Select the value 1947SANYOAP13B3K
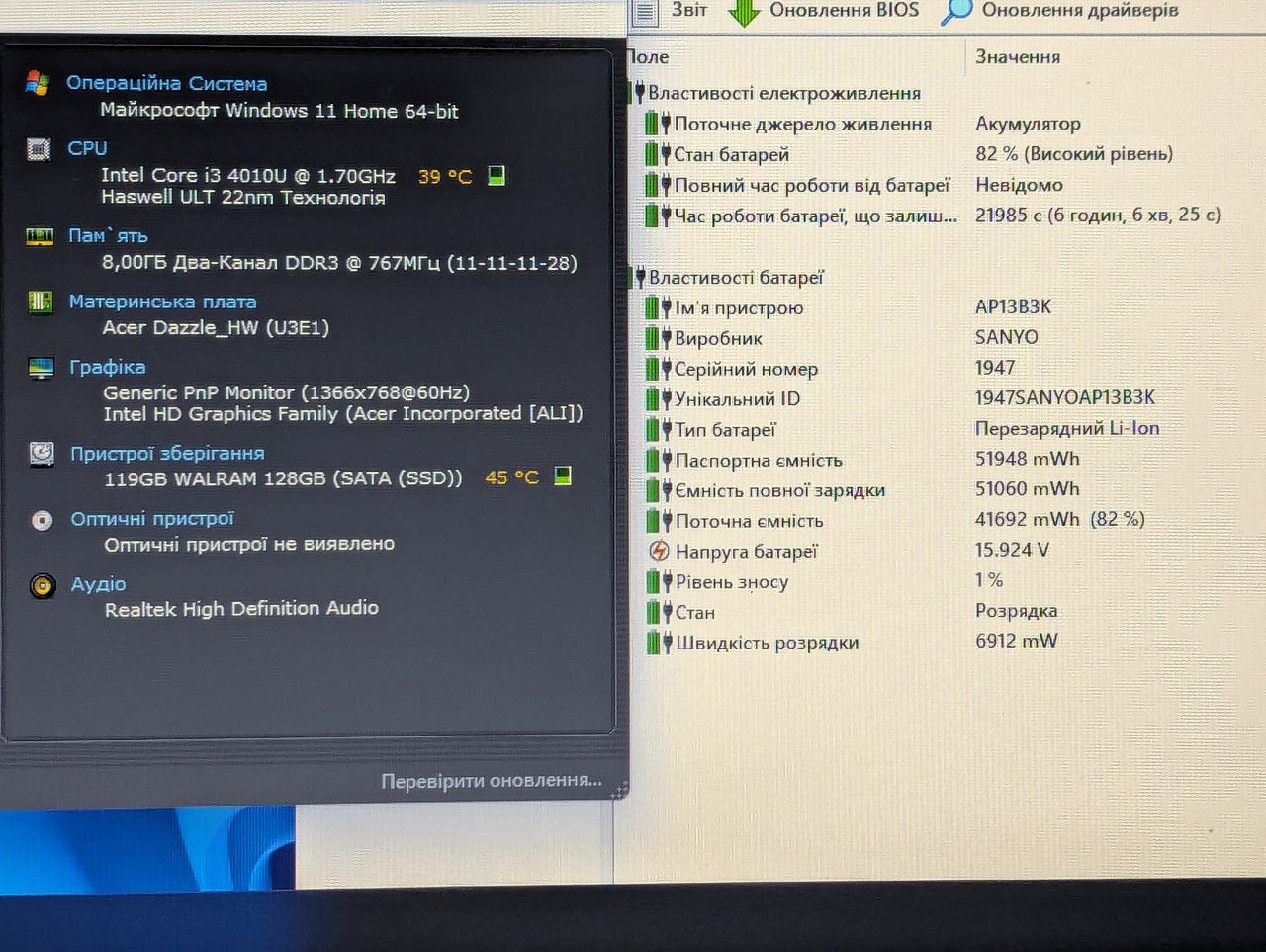 1065,397
